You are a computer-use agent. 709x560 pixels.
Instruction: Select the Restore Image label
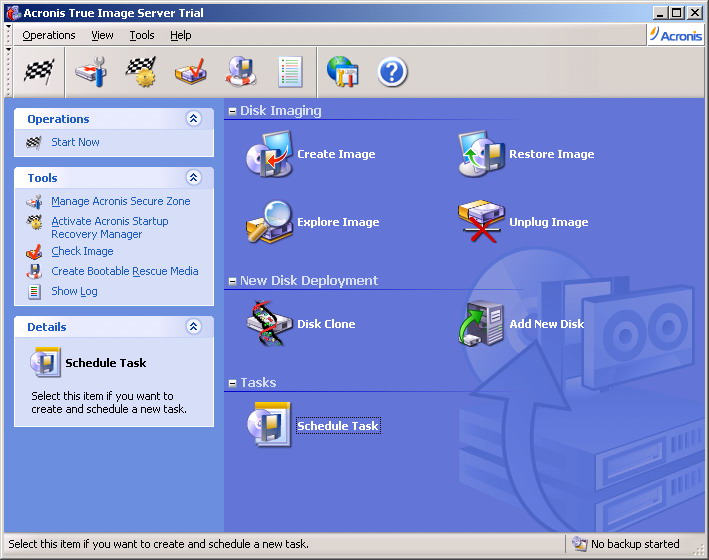[552, 154]
